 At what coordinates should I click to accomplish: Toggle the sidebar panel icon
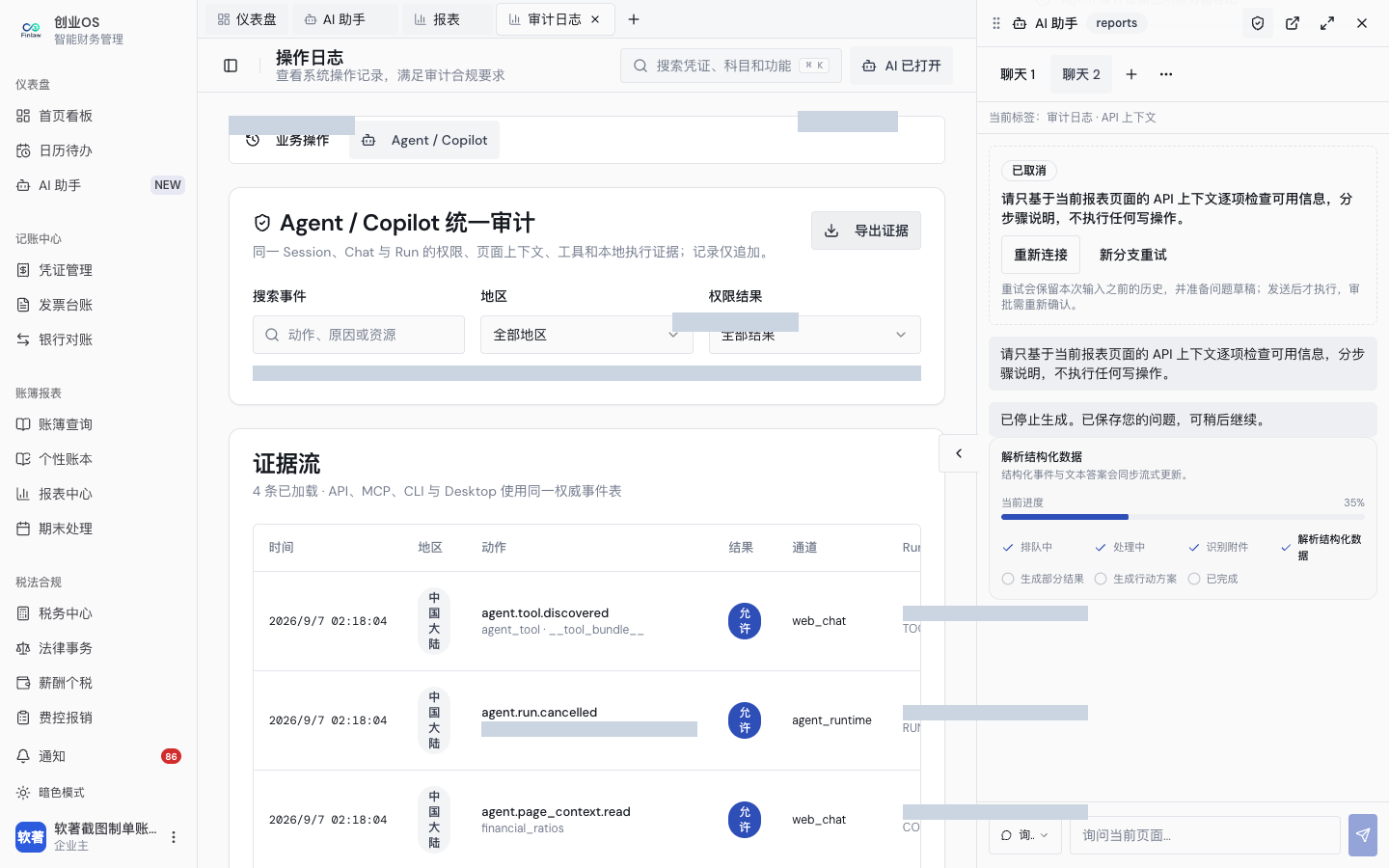(x=231, y=66)
